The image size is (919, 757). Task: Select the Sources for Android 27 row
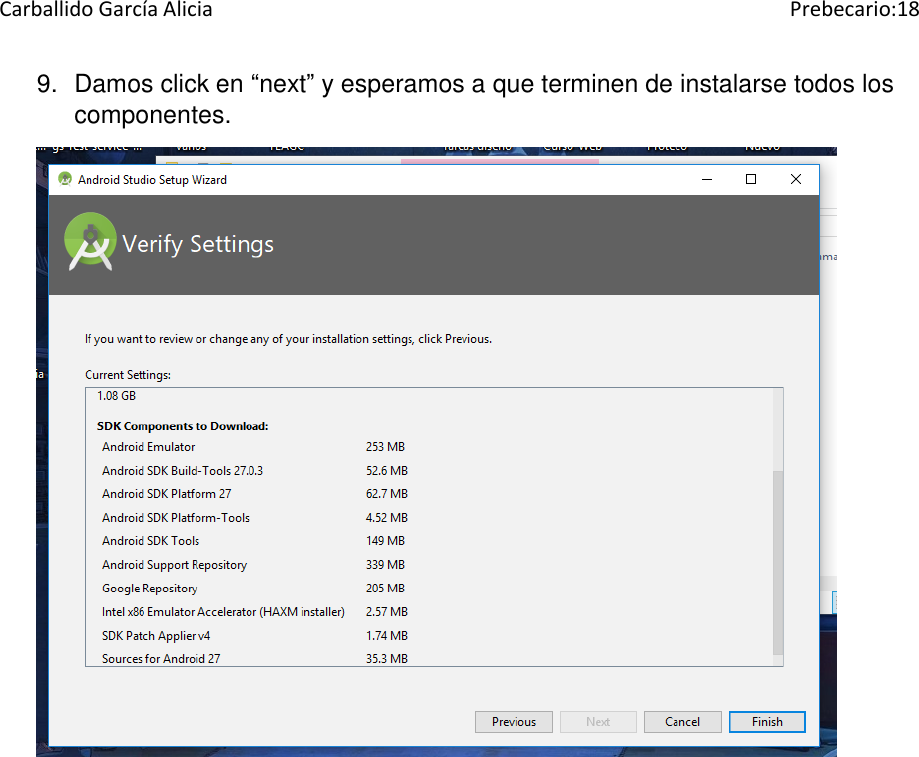[254, 659]
